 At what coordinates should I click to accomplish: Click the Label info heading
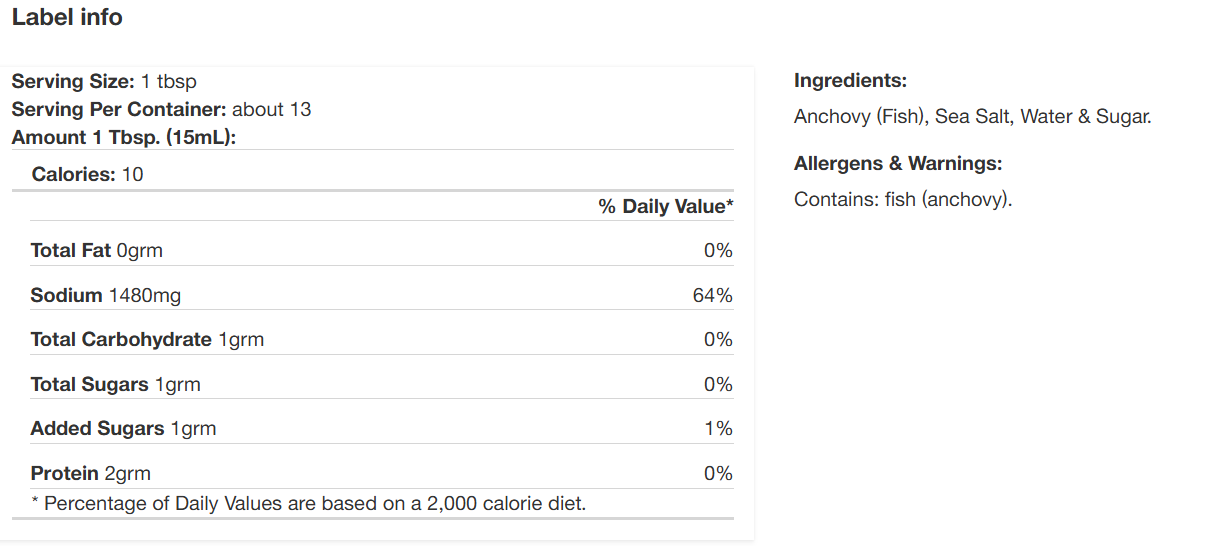[67, 17]
